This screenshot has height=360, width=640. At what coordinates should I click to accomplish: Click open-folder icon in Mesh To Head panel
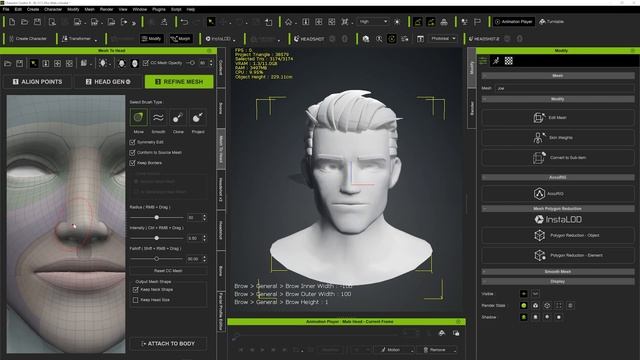click(8, 63)
